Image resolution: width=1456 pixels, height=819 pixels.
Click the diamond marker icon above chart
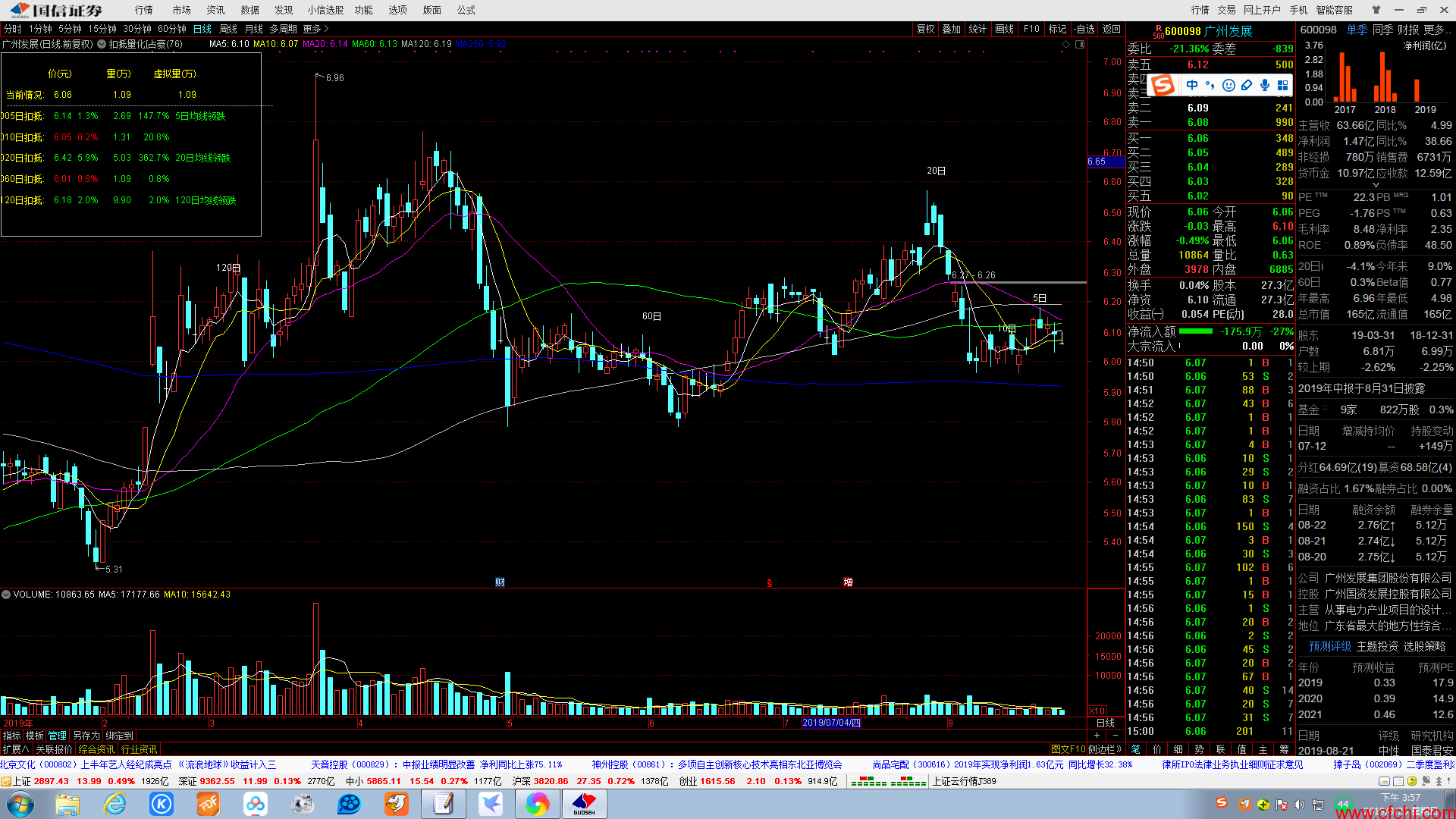(1065, 45)
